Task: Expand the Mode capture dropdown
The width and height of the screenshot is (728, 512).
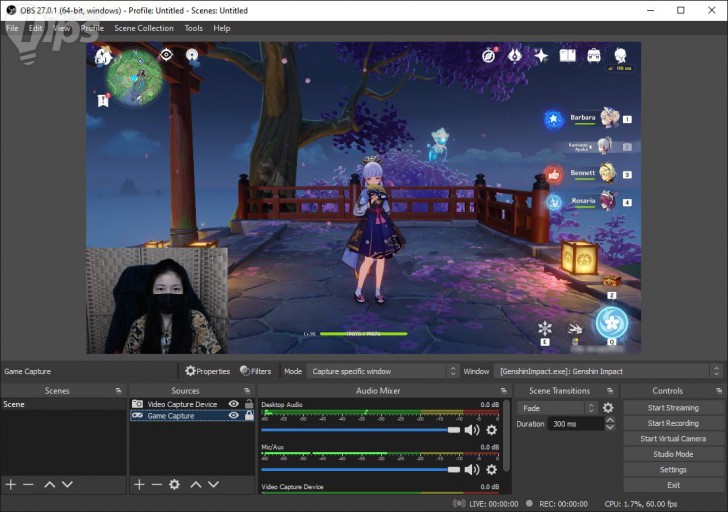Action: [383, 371]
